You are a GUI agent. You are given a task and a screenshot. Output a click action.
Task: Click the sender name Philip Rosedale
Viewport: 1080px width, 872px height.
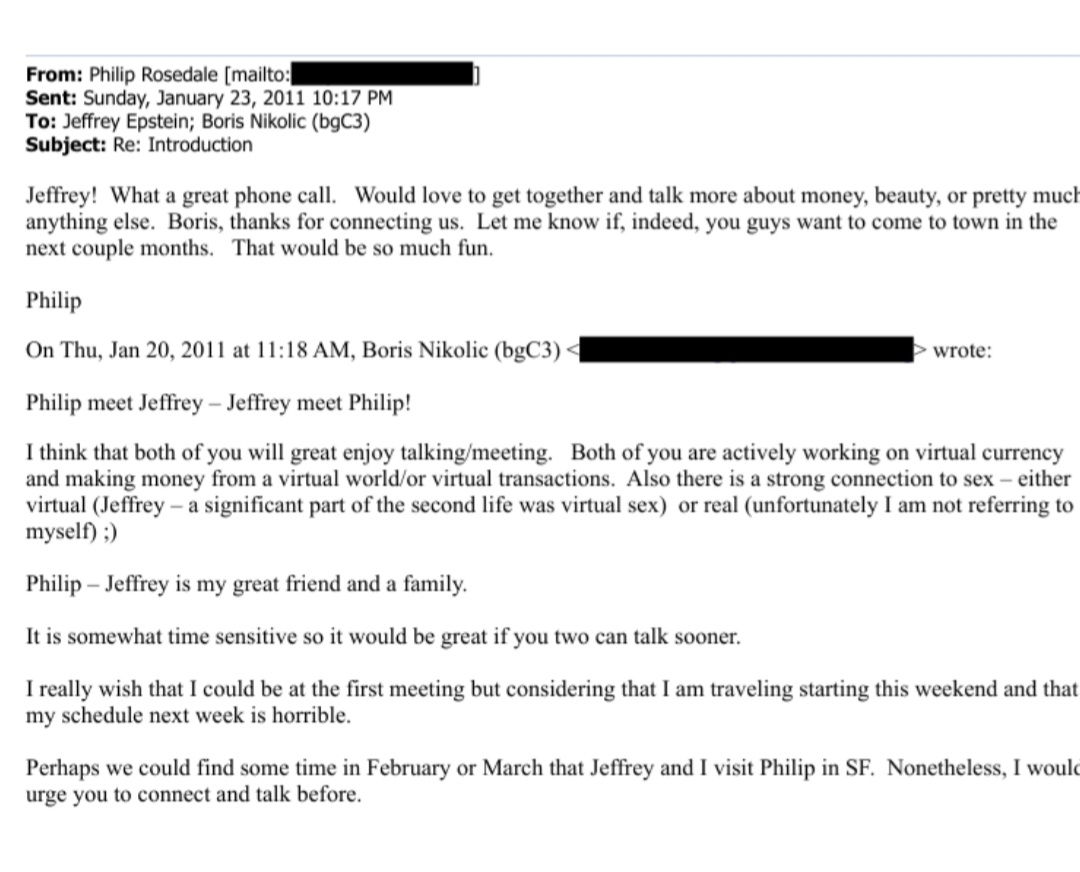pyautogui.click(x=154, y=74)
